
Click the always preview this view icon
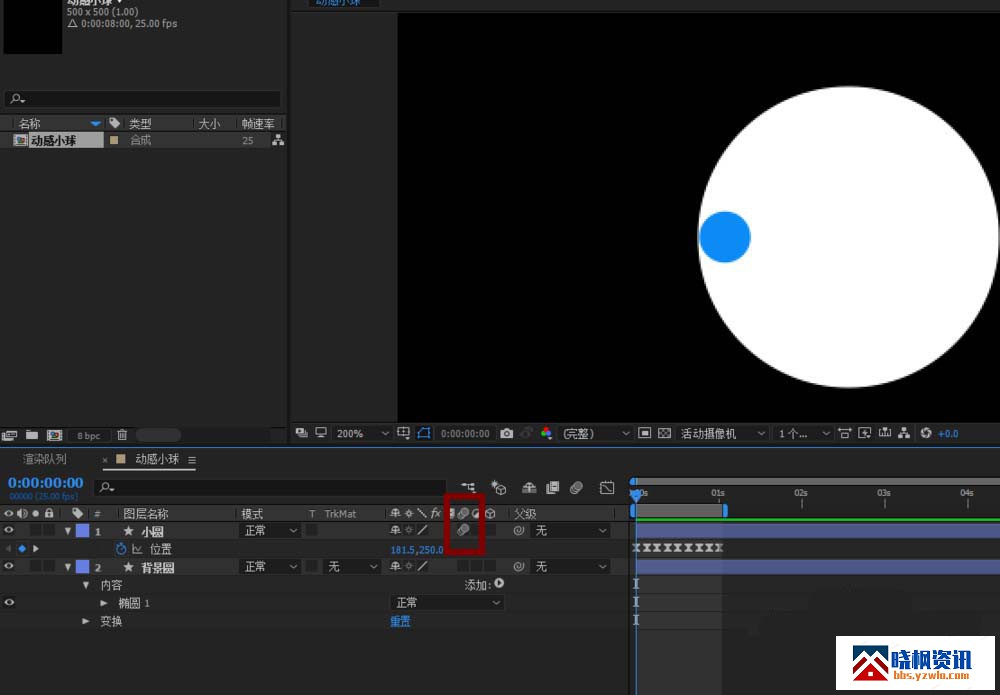tap(302, 433)
